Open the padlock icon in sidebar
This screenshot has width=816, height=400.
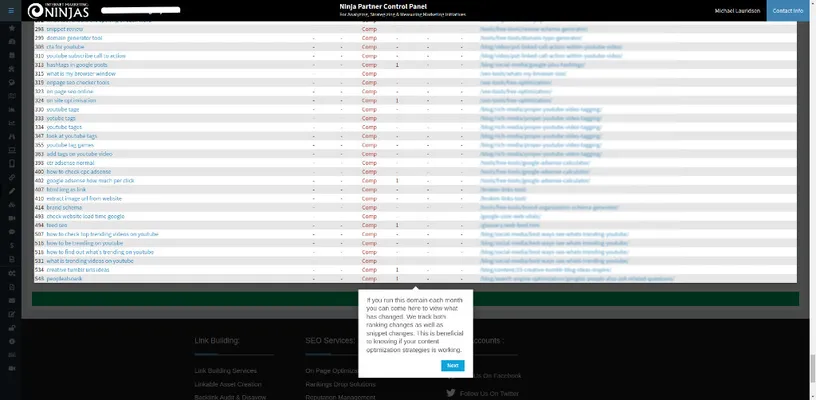(11, 326)
